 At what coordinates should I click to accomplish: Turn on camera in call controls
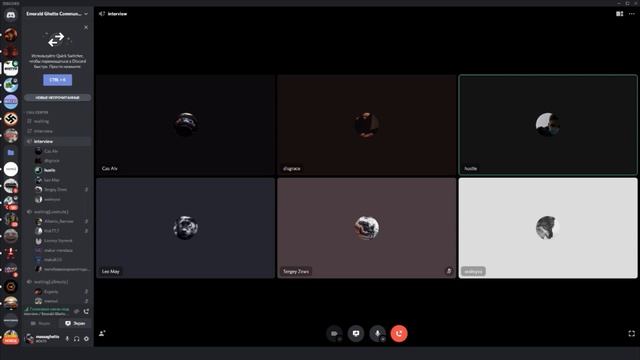(334, 333)
